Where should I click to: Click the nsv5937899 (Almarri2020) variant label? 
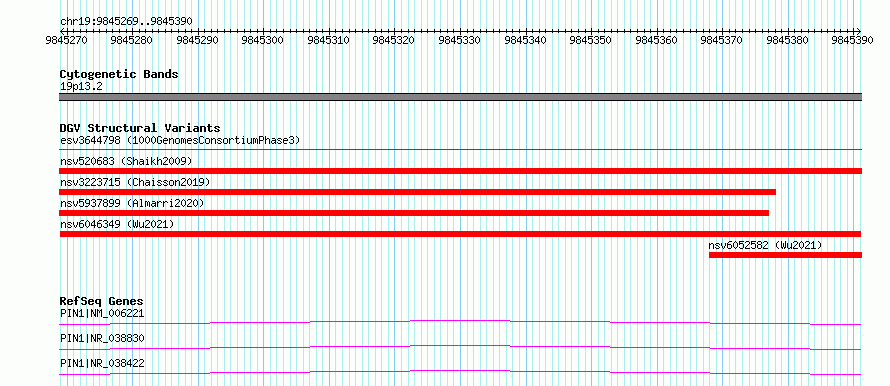[x=132, y=203]
